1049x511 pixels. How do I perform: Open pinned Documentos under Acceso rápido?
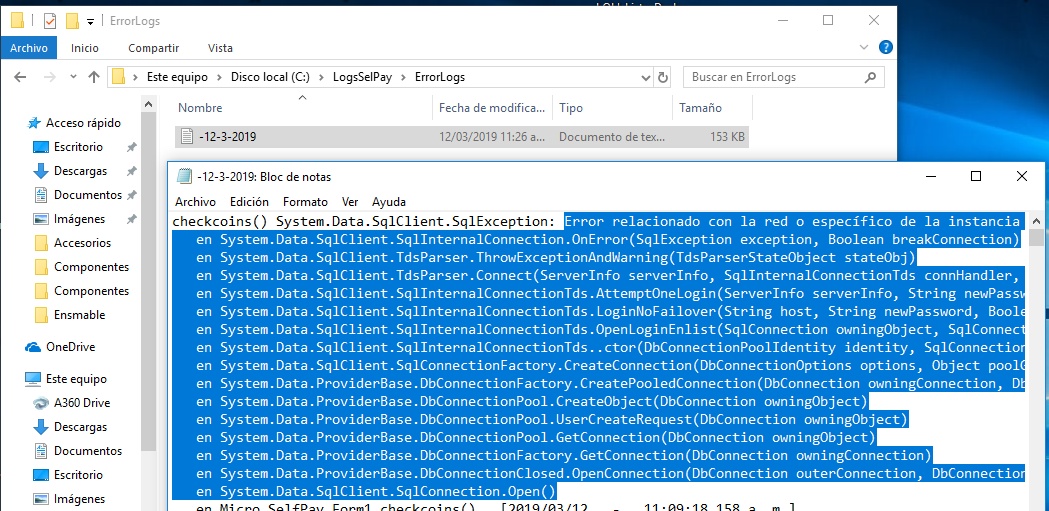pos(87,195)
